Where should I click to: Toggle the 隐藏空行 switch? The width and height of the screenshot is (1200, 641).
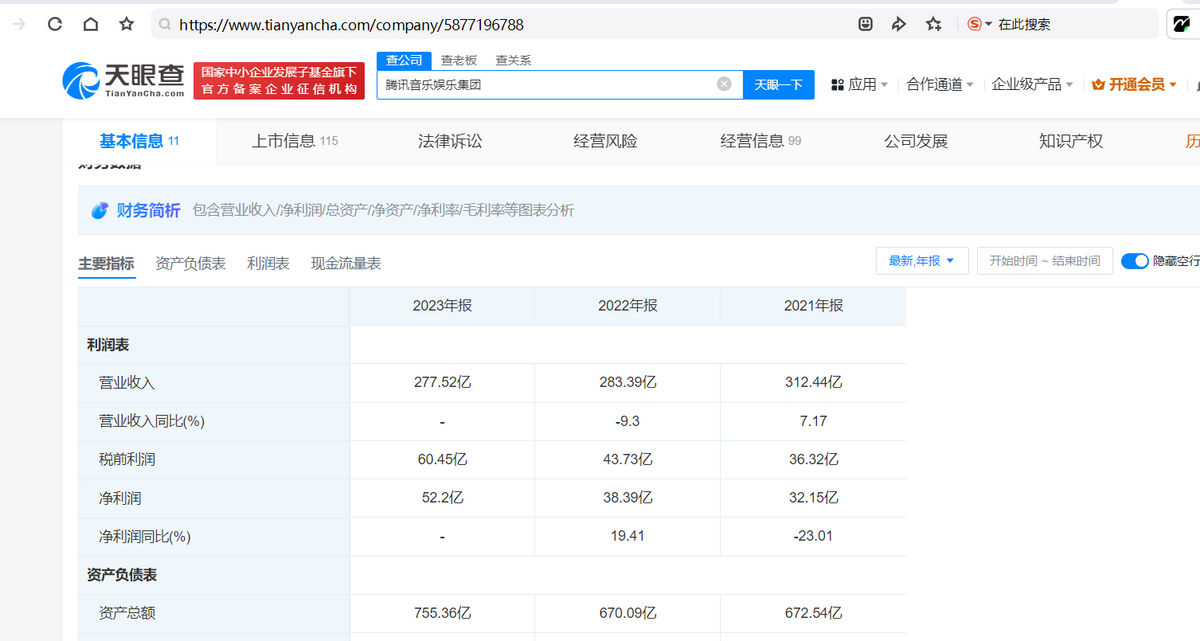1134,261
